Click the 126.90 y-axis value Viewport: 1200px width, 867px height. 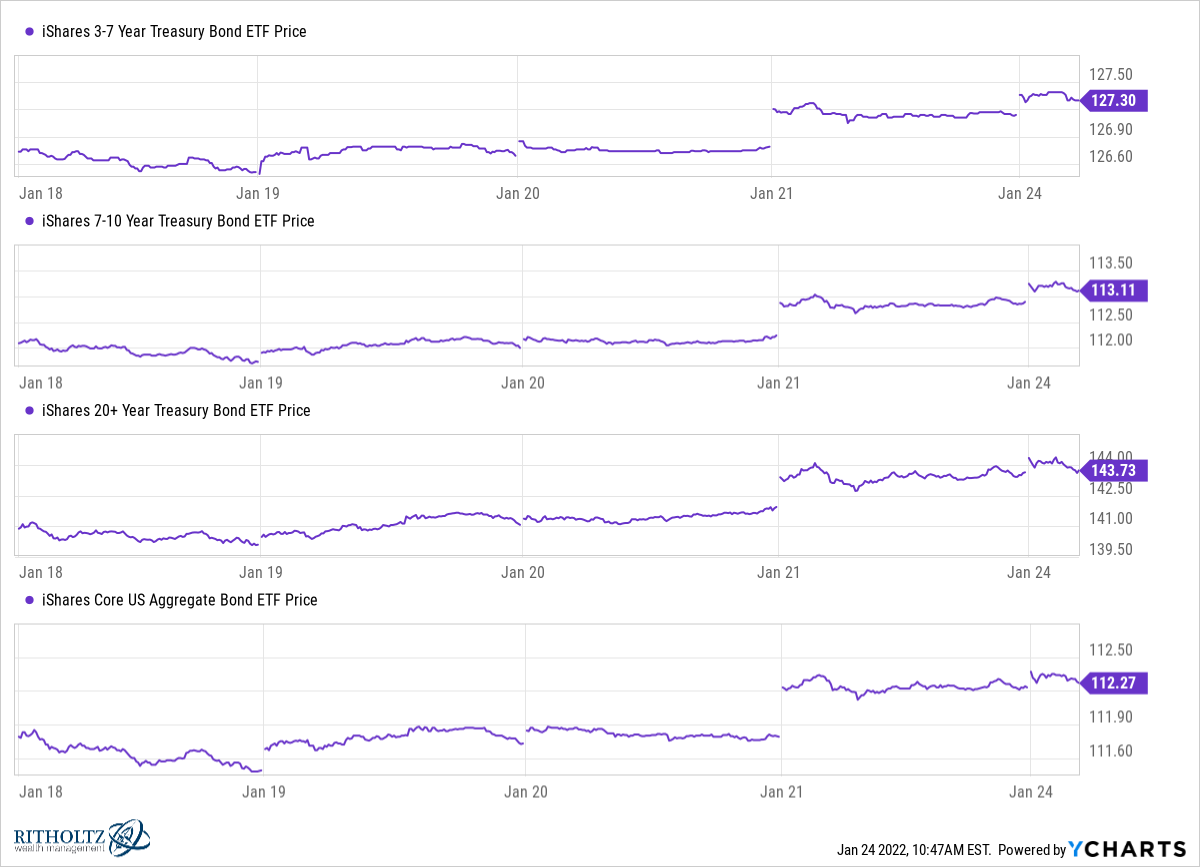click(x=1110, y=130)
